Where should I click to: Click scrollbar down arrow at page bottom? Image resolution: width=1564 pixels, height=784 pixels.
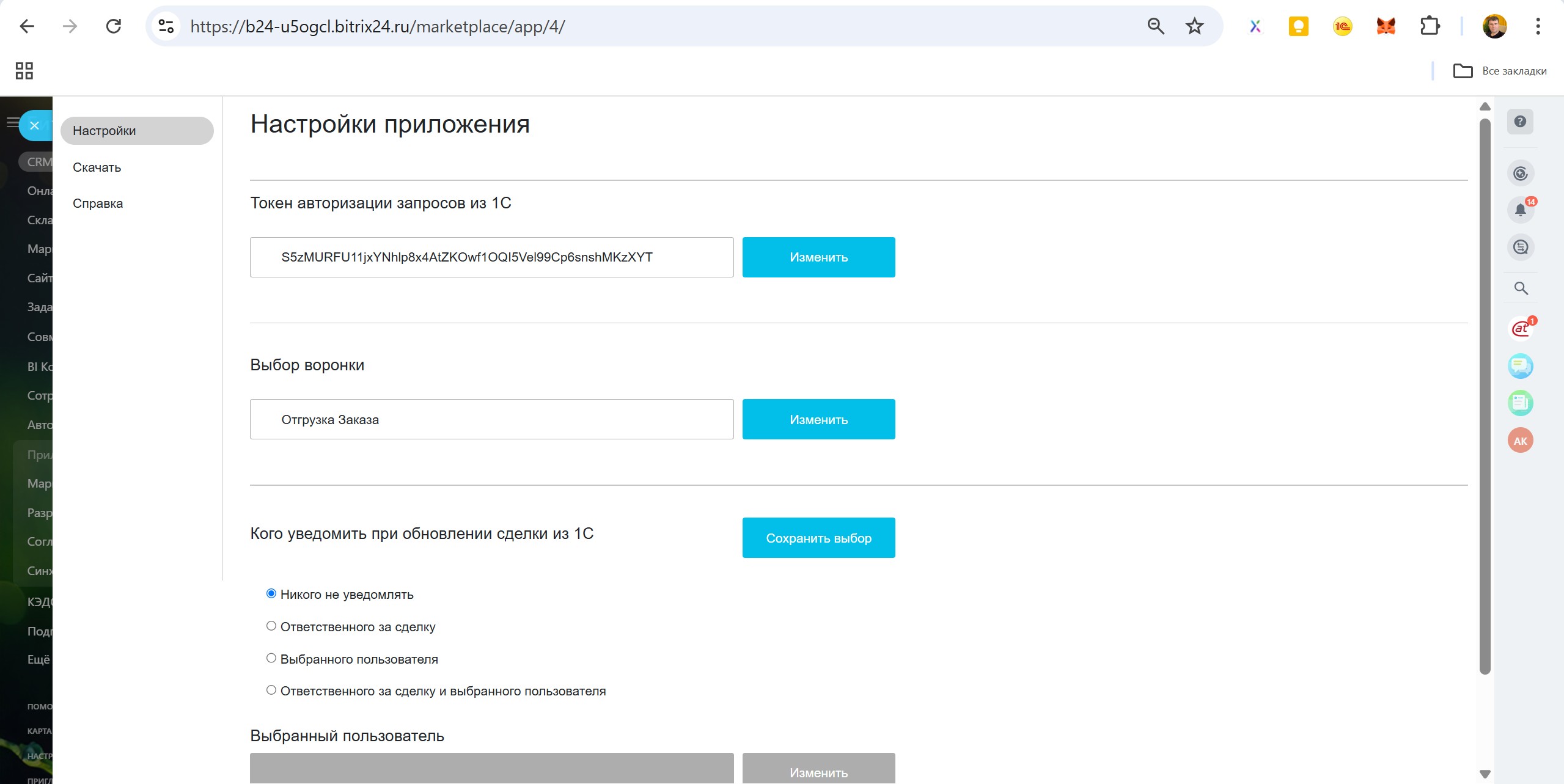coord(1485,774)
